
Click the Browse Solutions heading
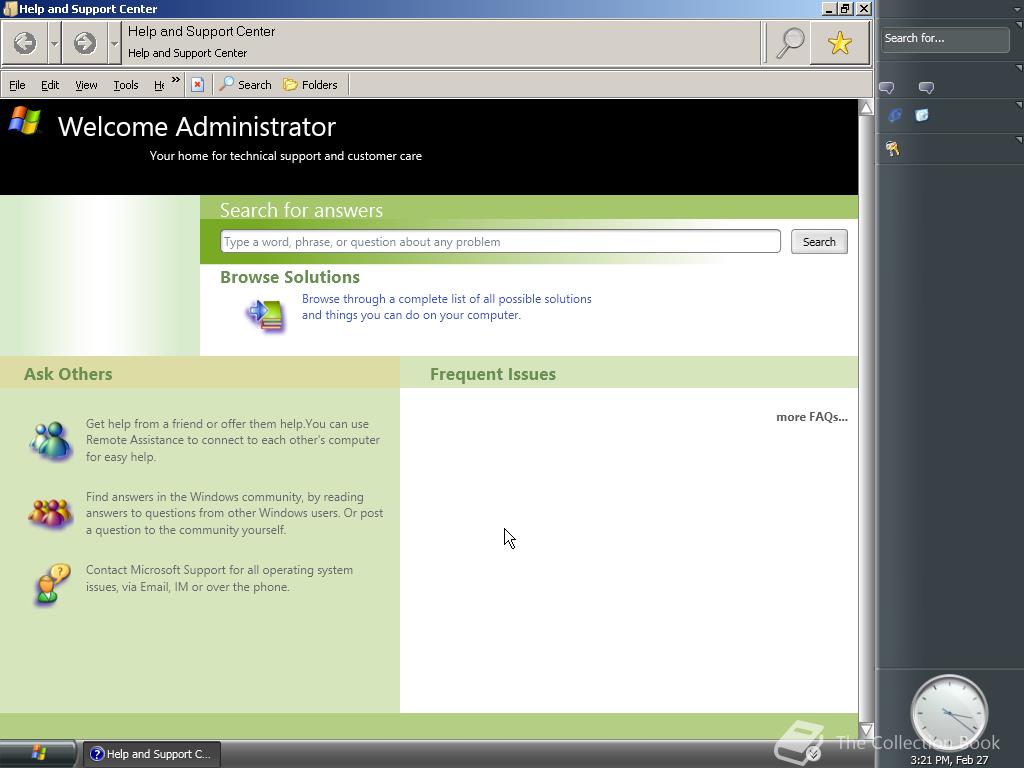pos(290,277)
